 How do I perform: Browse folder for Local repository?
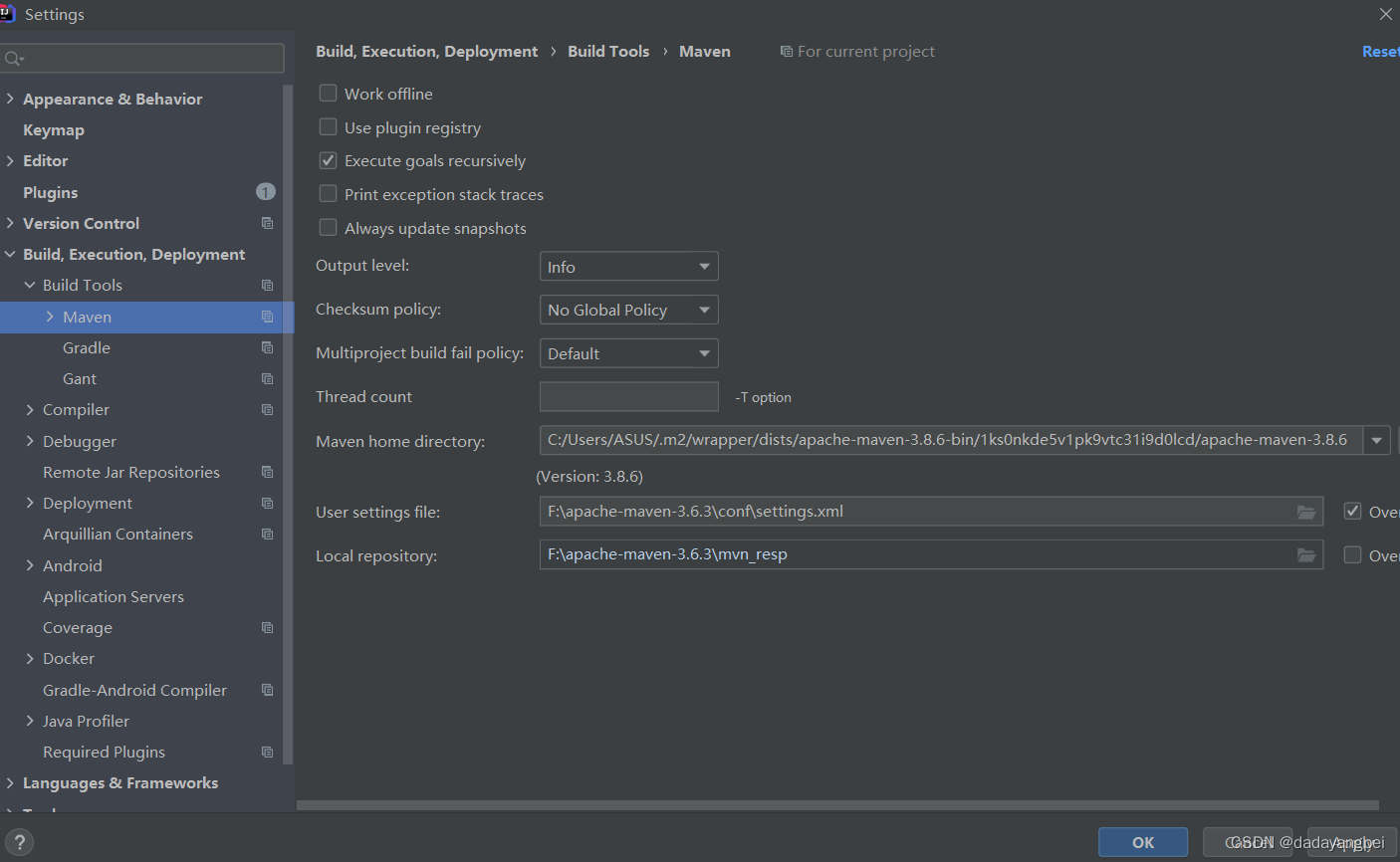(x=1306, y=554)
